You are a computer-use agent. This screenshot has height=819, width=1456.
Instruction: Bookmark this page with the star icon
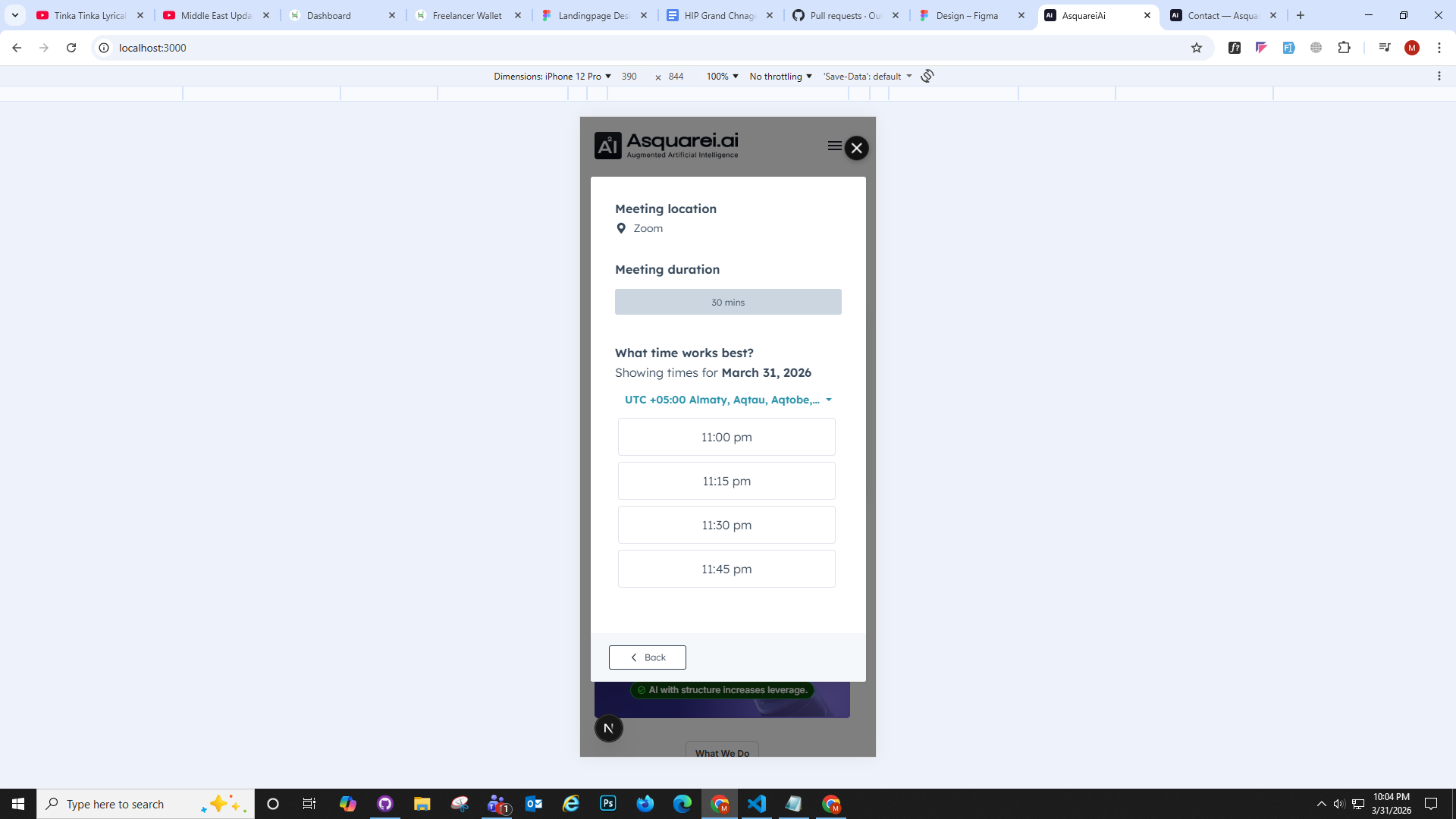1197,48
